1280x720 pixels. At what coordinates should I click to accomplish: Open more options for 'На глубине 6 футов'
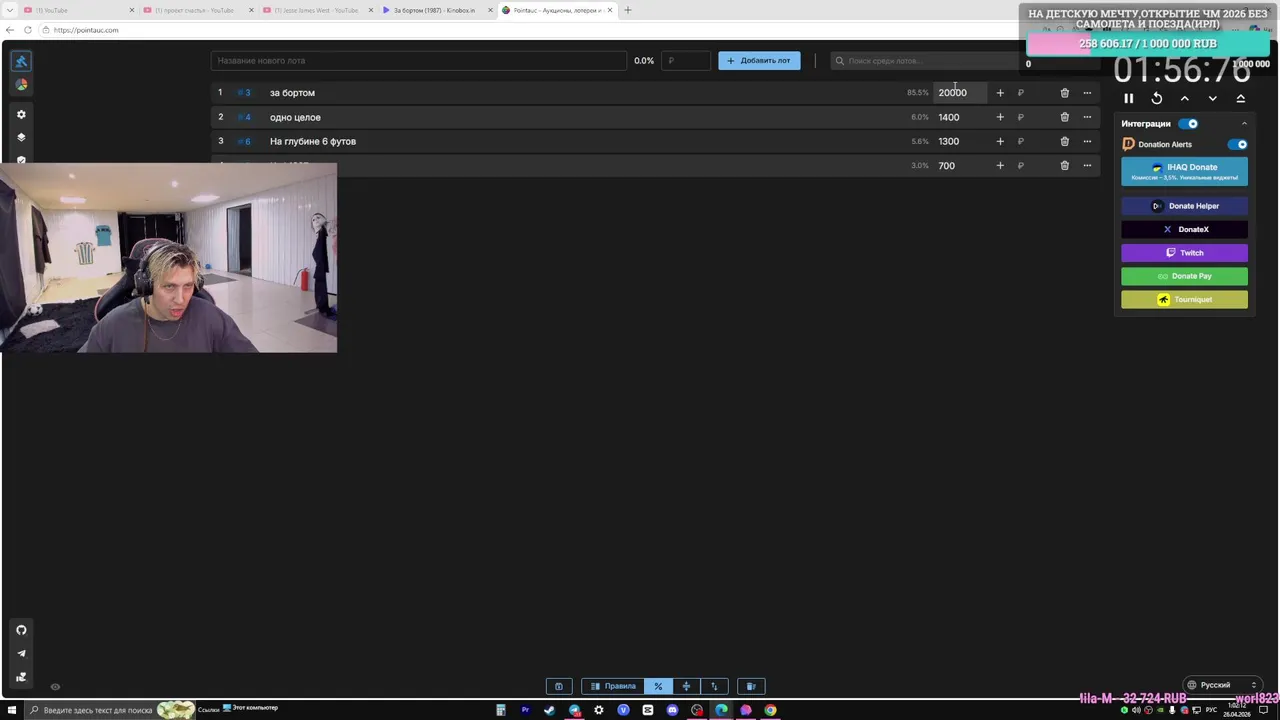pos(1087,141)
